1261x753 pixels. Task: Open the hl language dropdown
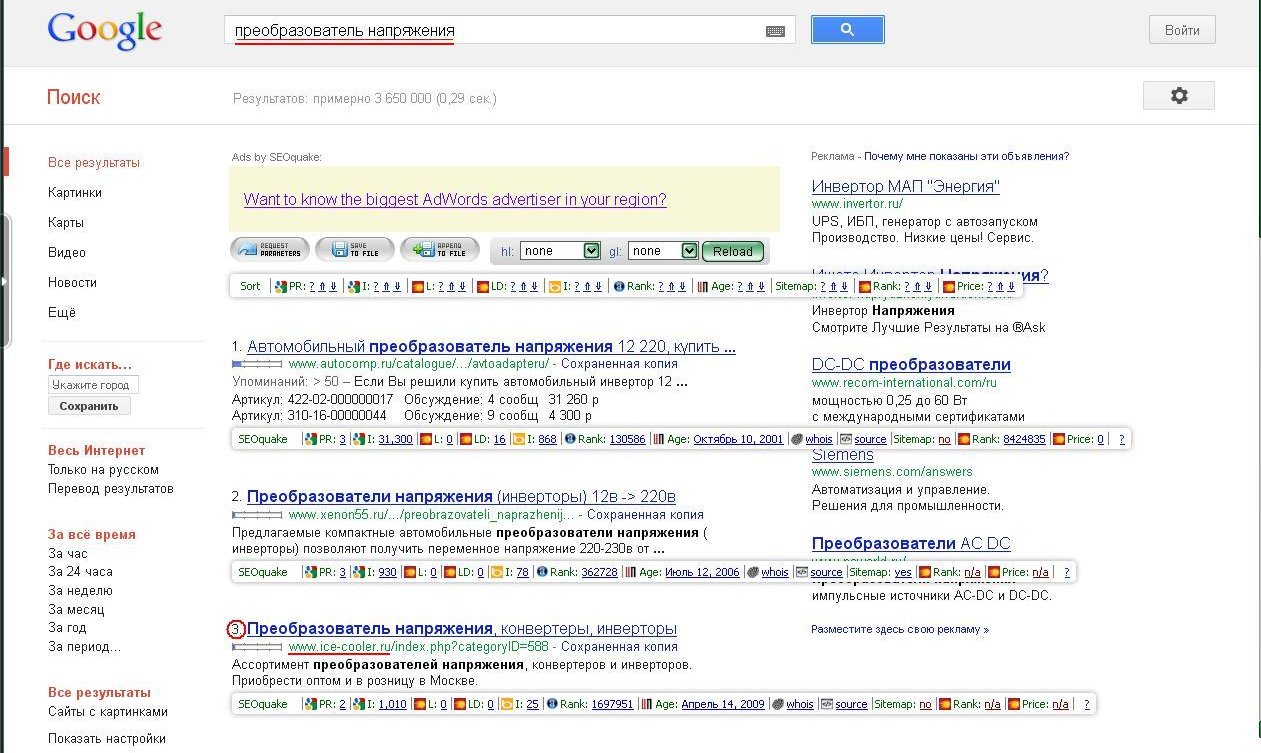(x=560, y=251)
